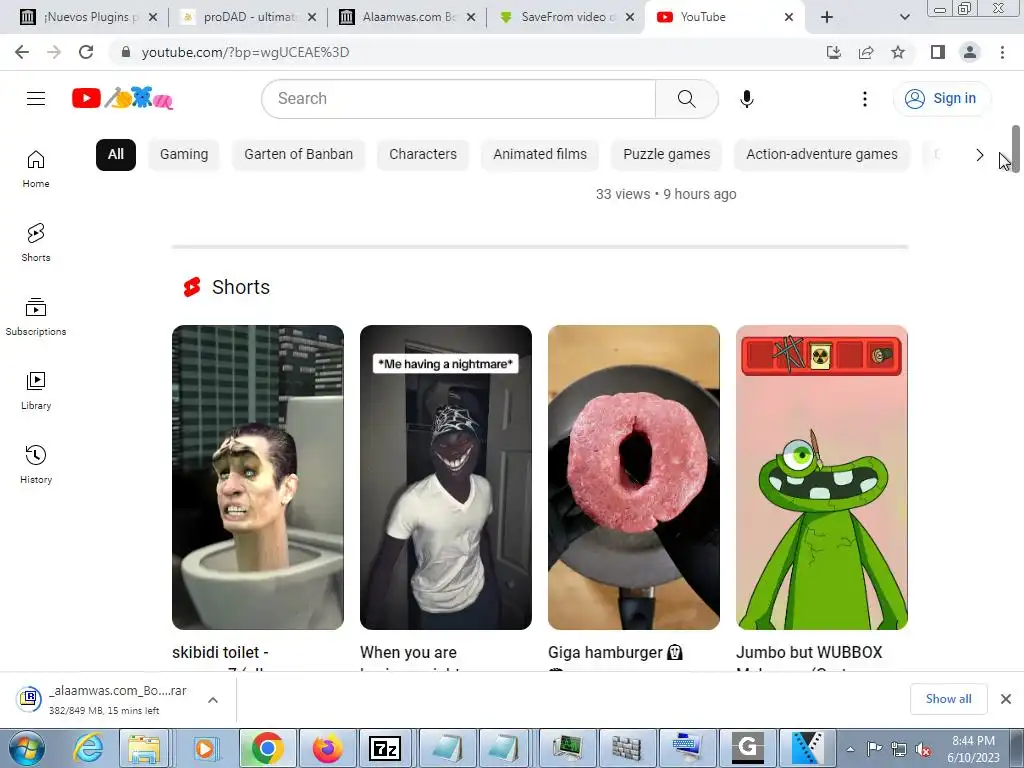Open Chrome from the taskbar
This screenshot has height=768, width=1024.
coord(268,748)
